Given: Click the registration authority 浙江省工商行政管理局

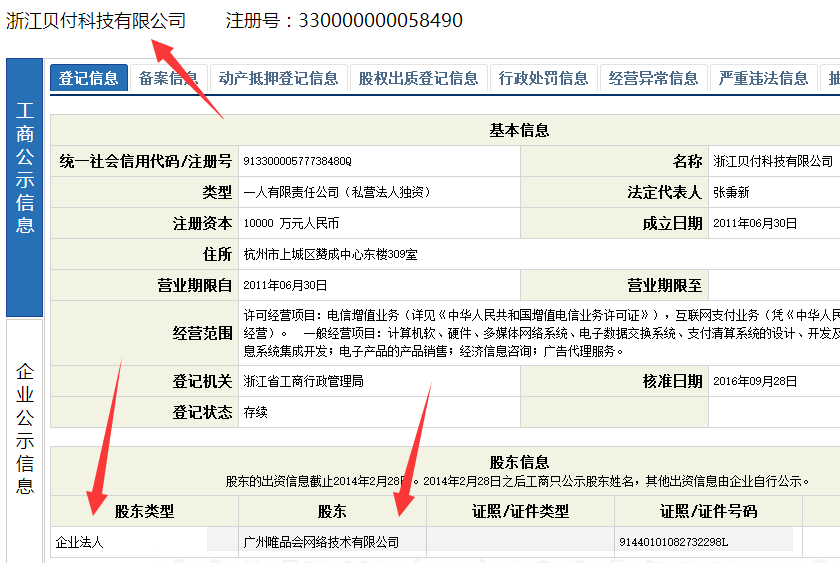Looking at the screenshot, I should click(303, 381).
